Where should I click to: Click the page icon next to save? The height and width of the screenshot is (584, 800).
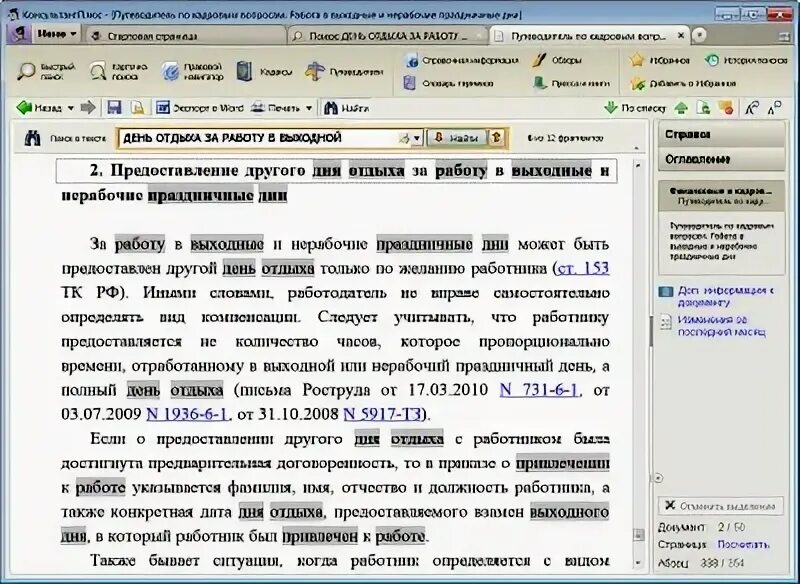[x=137, y=108]
